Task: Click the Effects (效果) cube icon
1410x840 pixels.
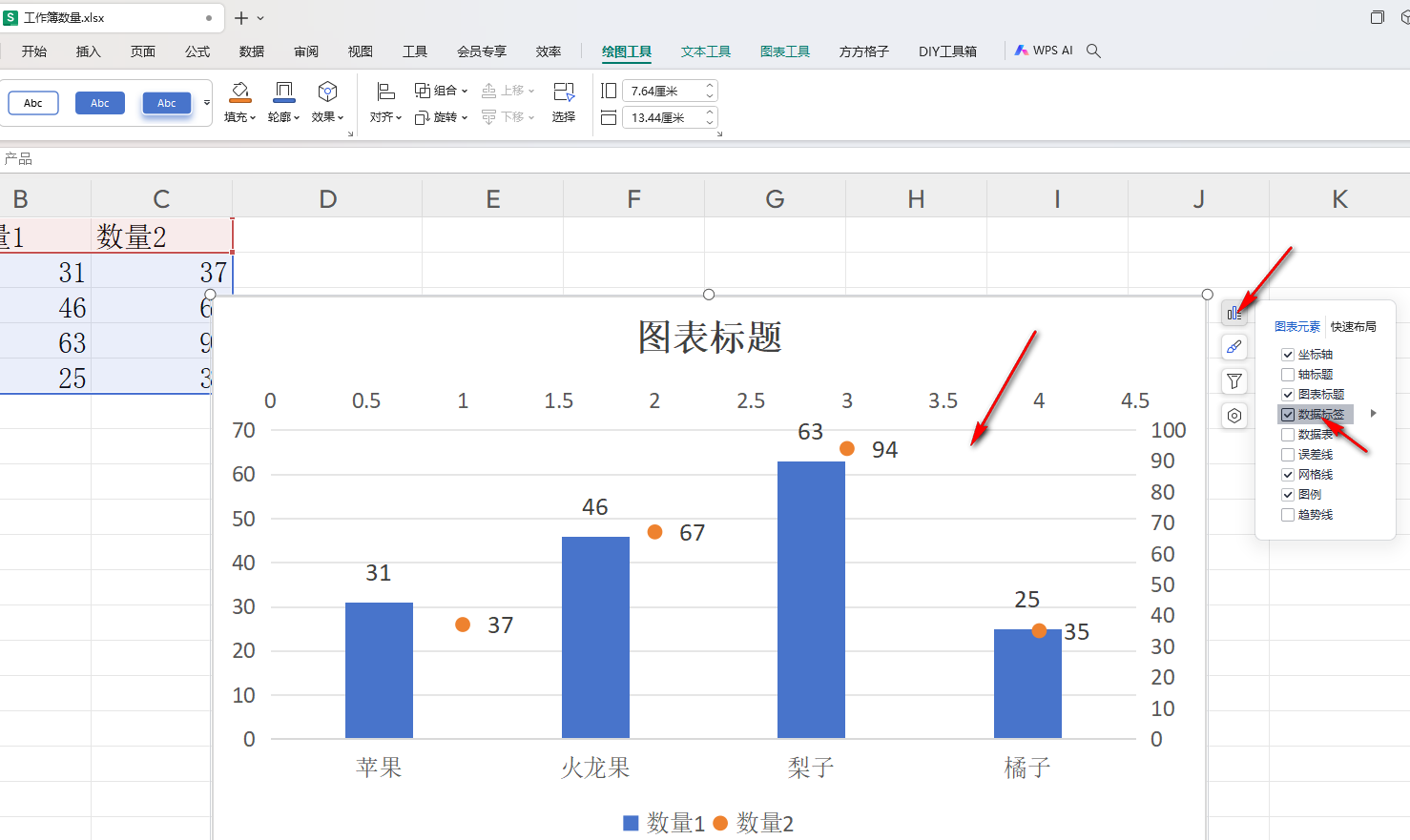Action: pyautogui.click(x=327, y=92)
